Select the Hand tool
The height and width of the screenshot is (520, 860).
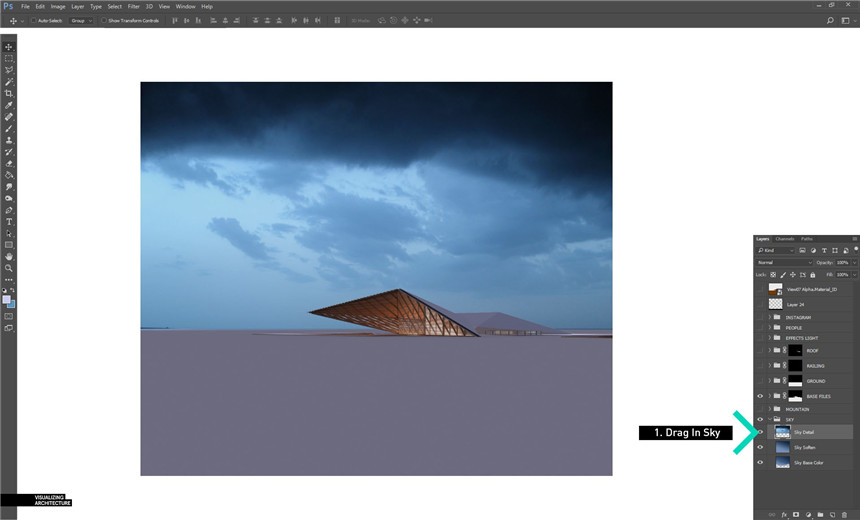tap(9, 257)
